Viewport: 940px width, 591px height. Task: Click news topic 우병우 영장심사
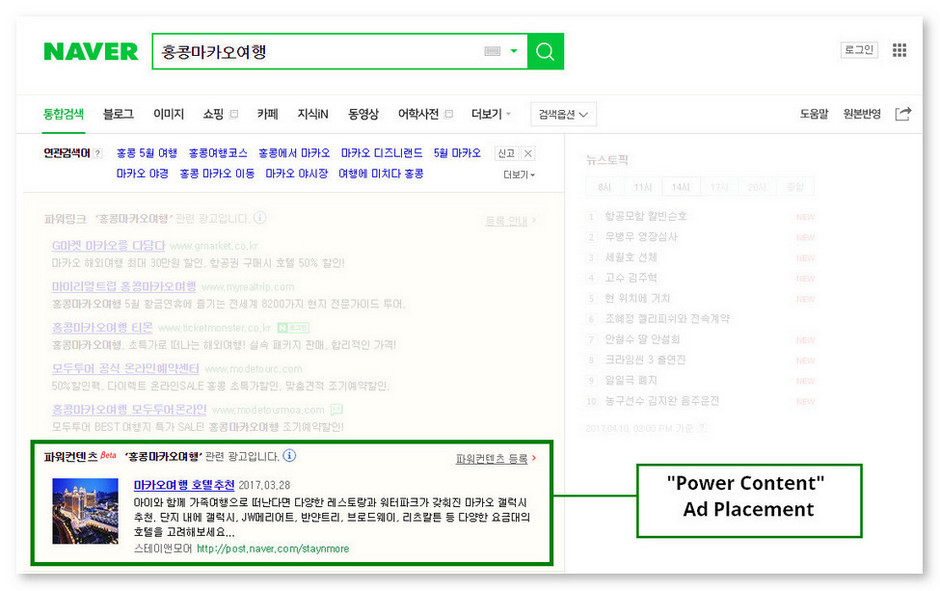641,237
